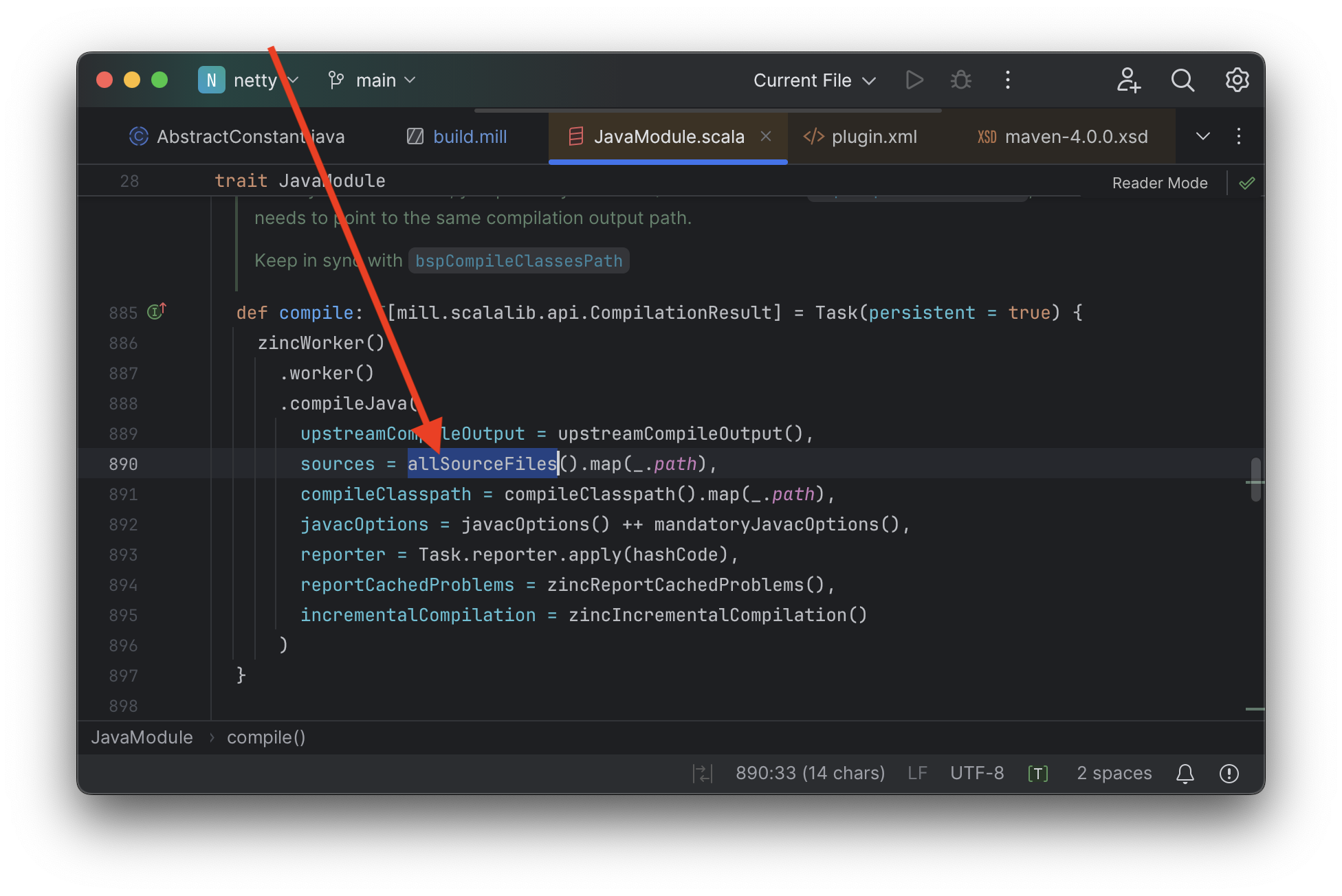The image size is (1342, 896).
Task: Open notifications via the bell icon
Action: (1185, 773)
